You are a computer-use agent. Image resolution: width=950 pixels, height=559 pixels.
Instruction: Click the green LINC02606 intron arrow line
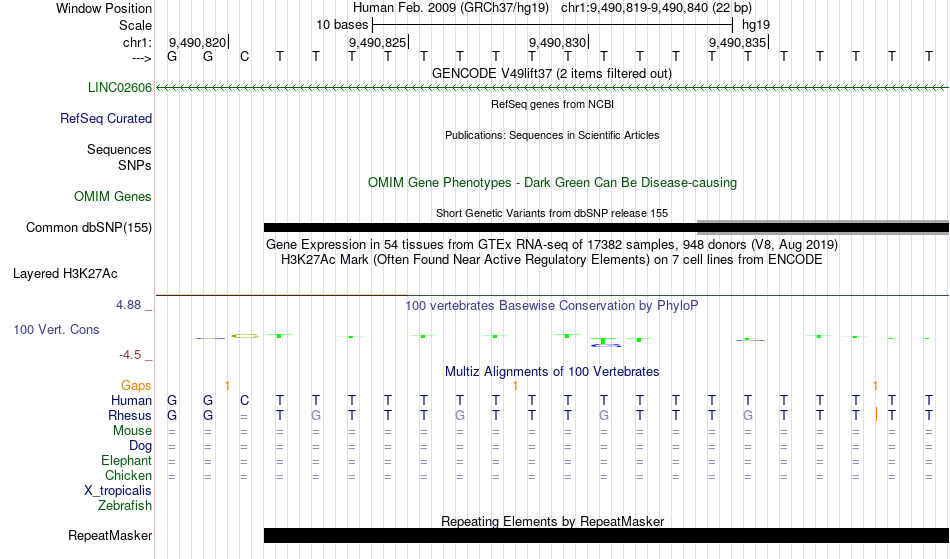pyautogui.click(x=553, y=88)
